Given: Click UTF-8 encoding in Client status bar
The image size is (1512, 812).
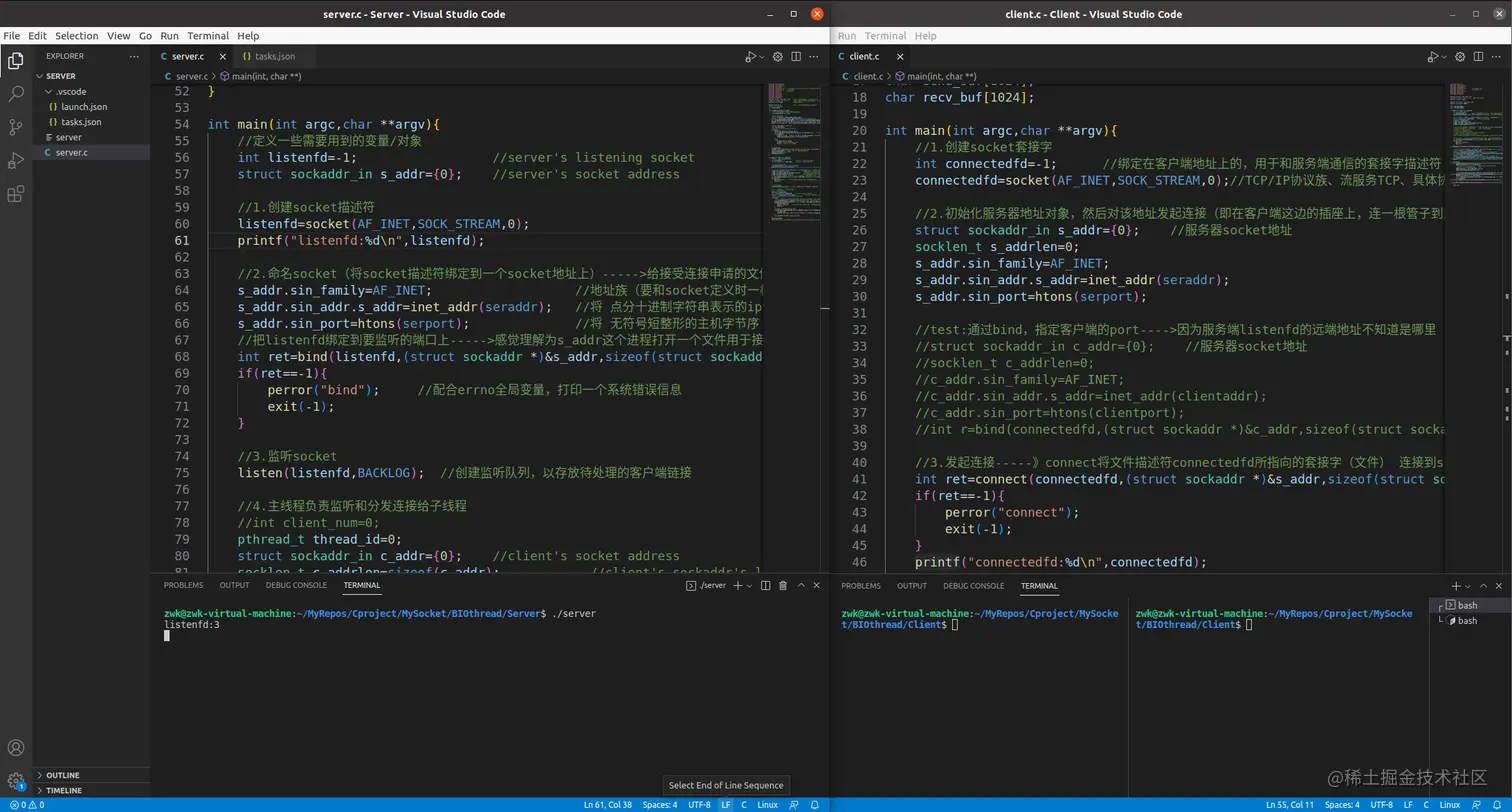Looking at the screenshot, I should coord(1381,804).
